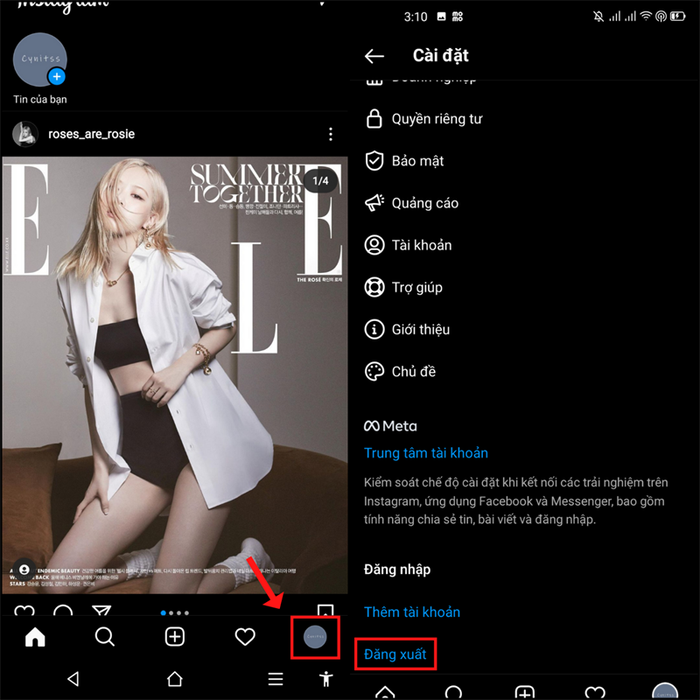Tap Android back triangle button

point(73,679)
